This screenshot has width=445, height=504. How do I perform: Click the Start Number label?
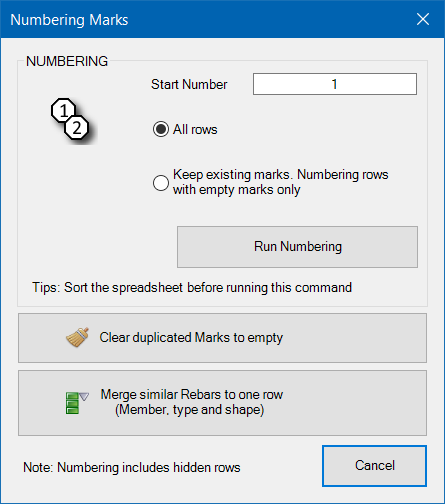point(189,84)
